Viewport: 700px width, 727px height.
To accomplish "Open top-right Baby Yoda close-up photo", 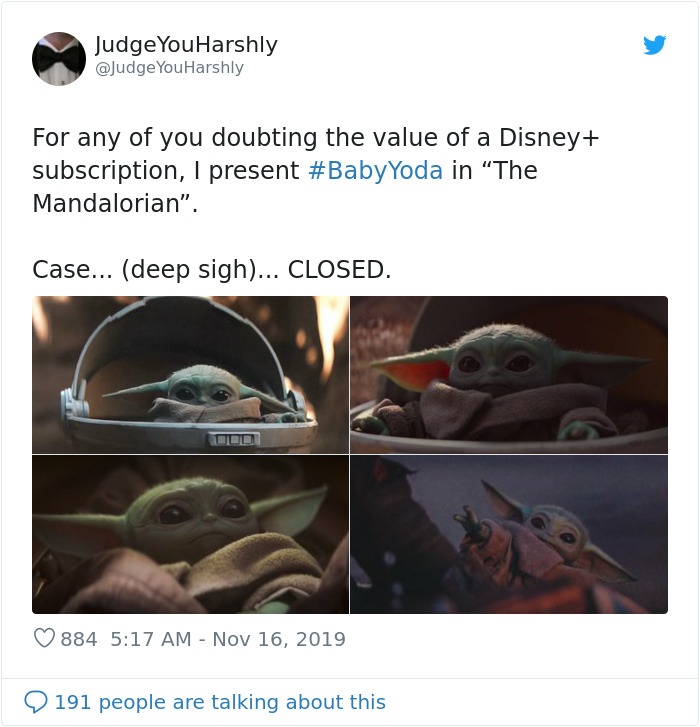I will point(509,375).
